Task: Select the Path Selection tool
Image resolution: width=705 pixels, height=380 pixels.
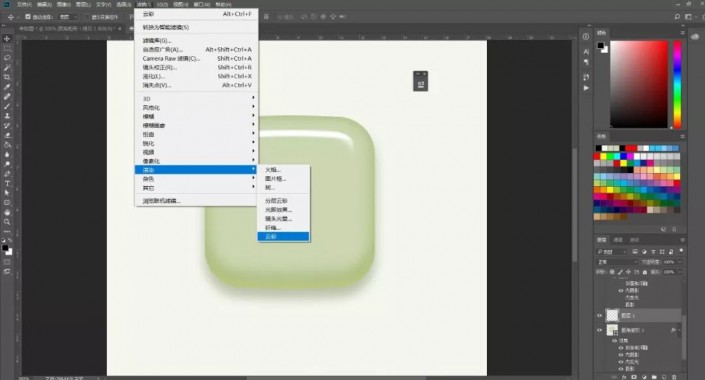Action: 7,193
